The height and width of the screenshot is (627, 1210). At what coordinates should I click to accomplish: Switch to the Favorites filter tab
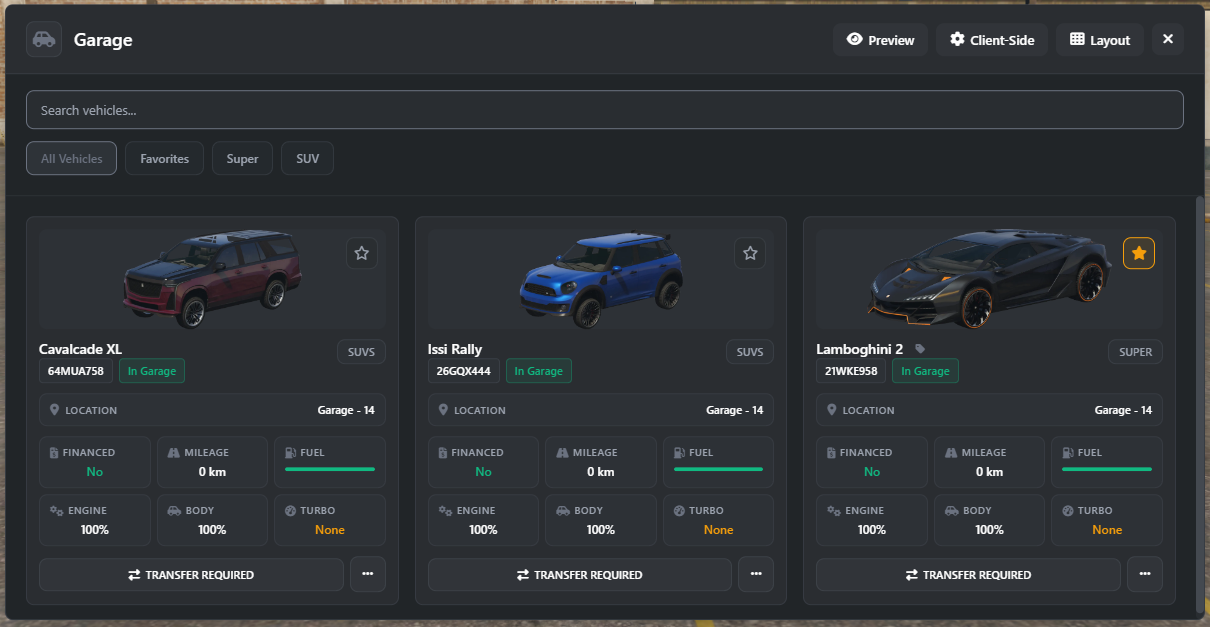click(164, 158)
